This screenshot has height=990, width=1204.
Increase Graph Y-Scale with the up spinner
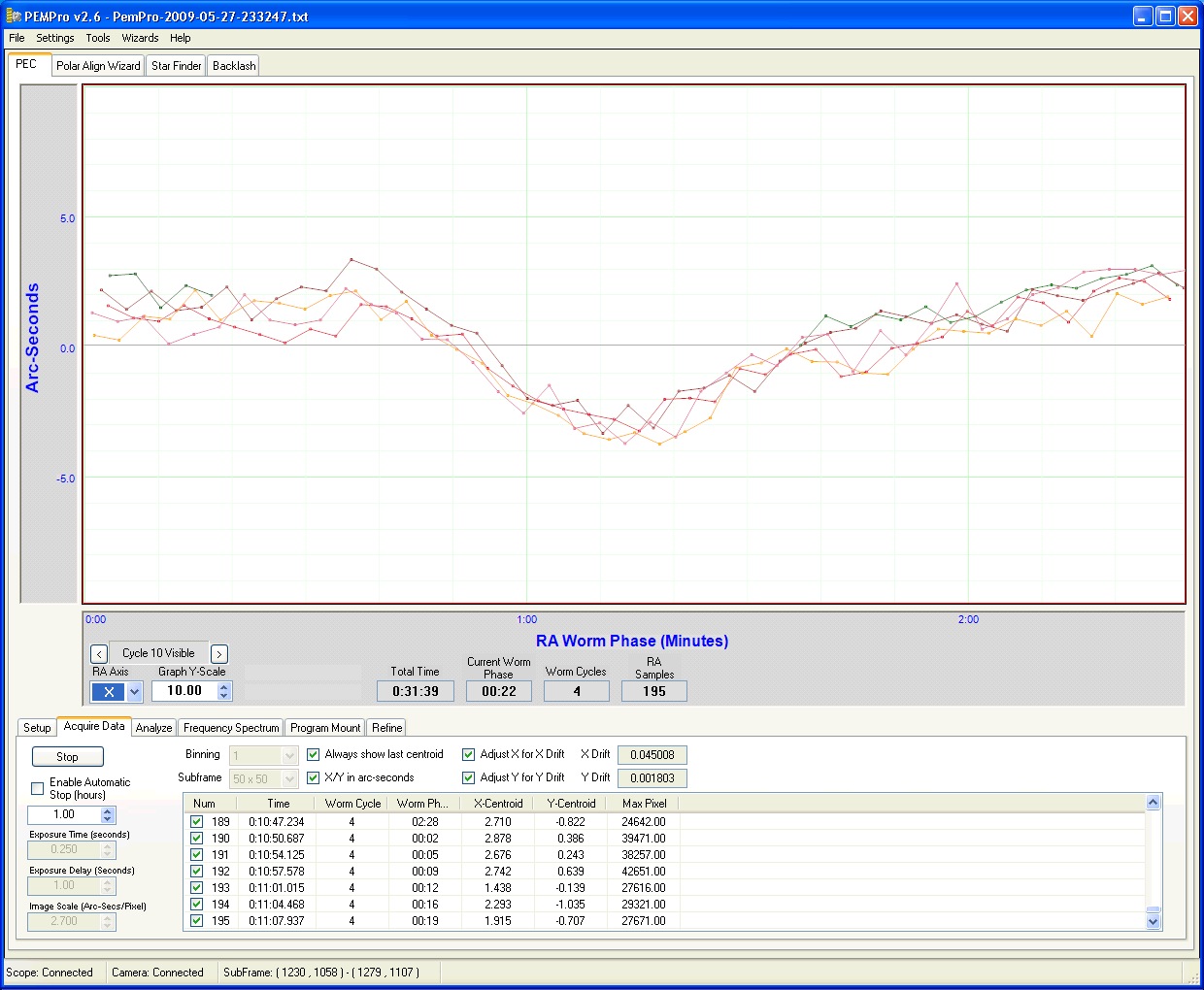pyautogui.click(x=224, y=686)
